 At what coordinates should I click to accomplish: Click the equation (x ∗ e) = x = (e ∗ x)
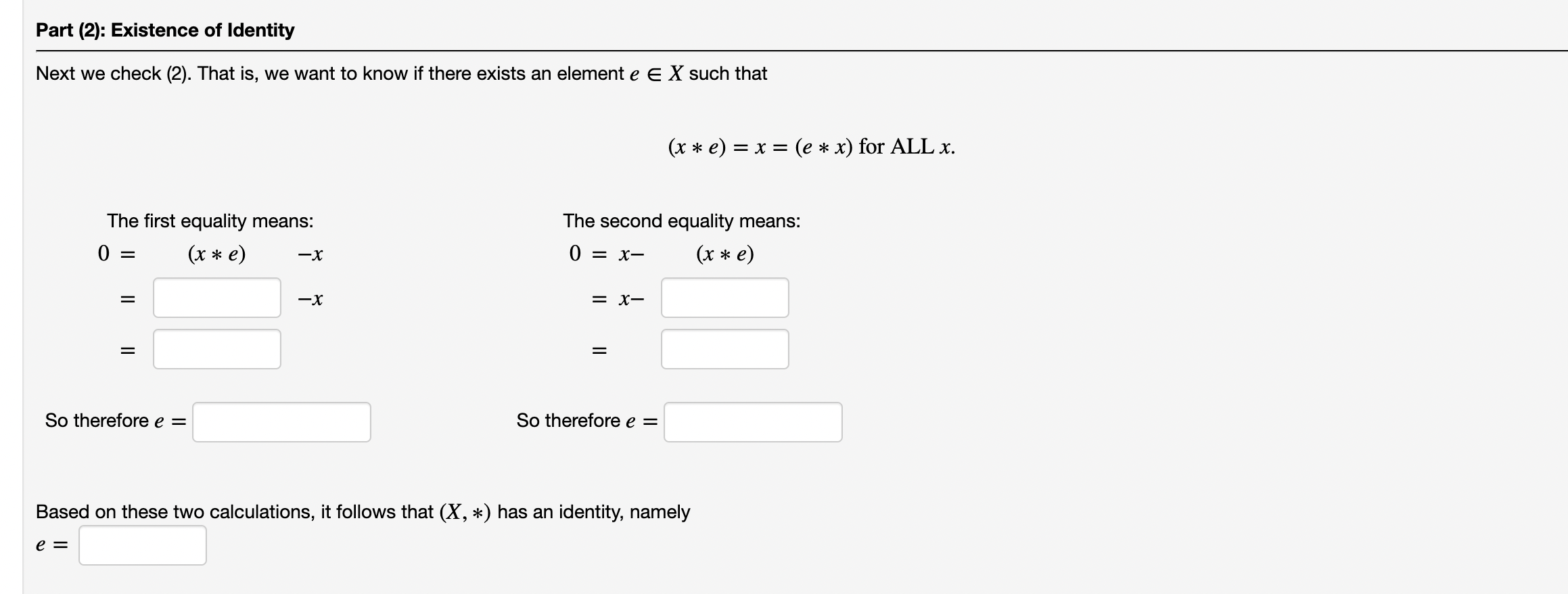(811, 146)
